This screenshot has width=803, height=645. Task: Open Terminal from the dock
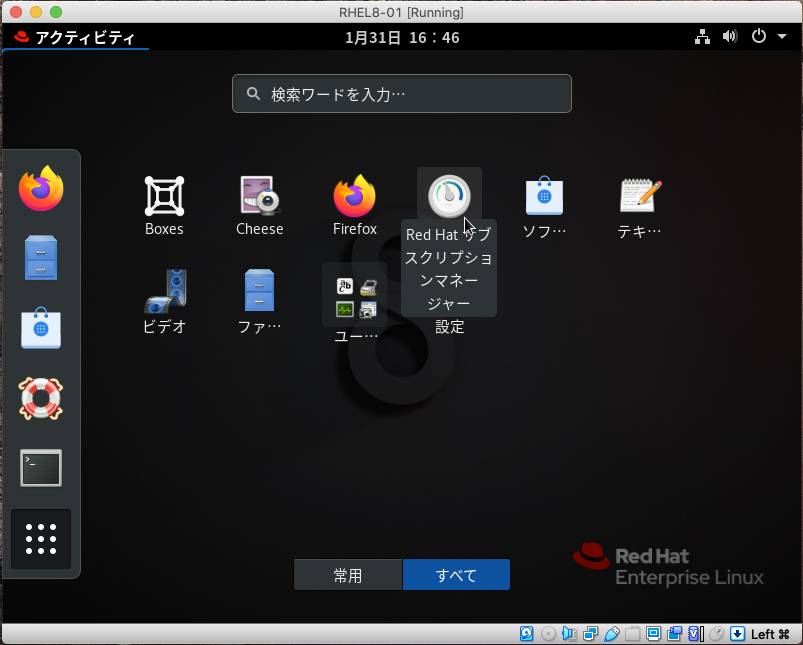pyautogui.click(x=40, y=468)
